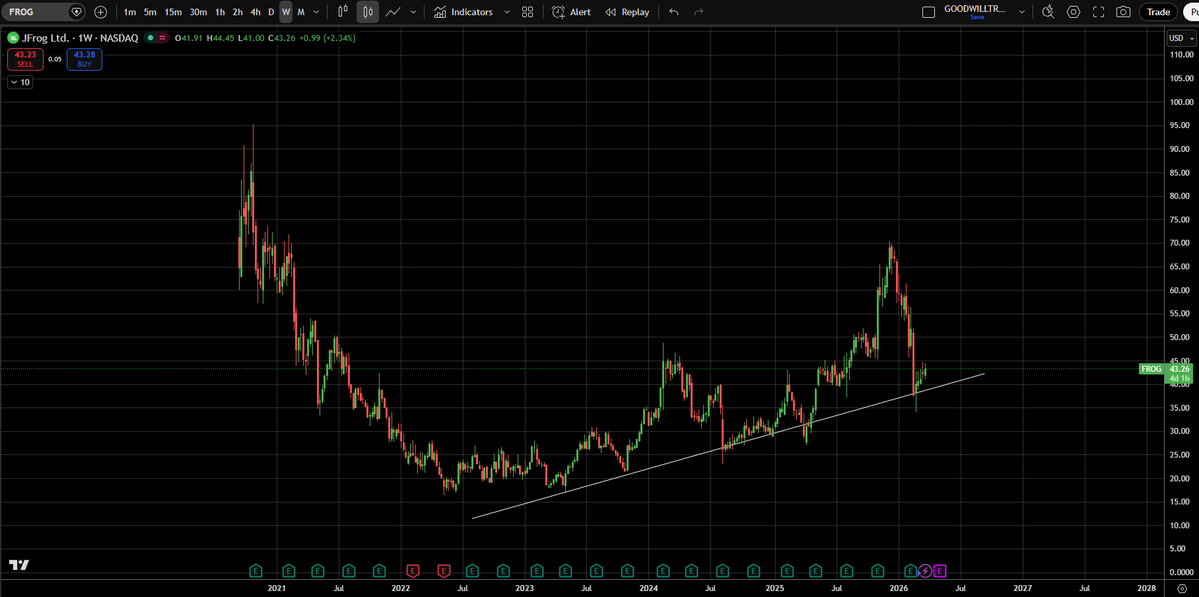1199x597 pixels.
Task: Switch to the 5m timeframe
Action: click(150, 12)
